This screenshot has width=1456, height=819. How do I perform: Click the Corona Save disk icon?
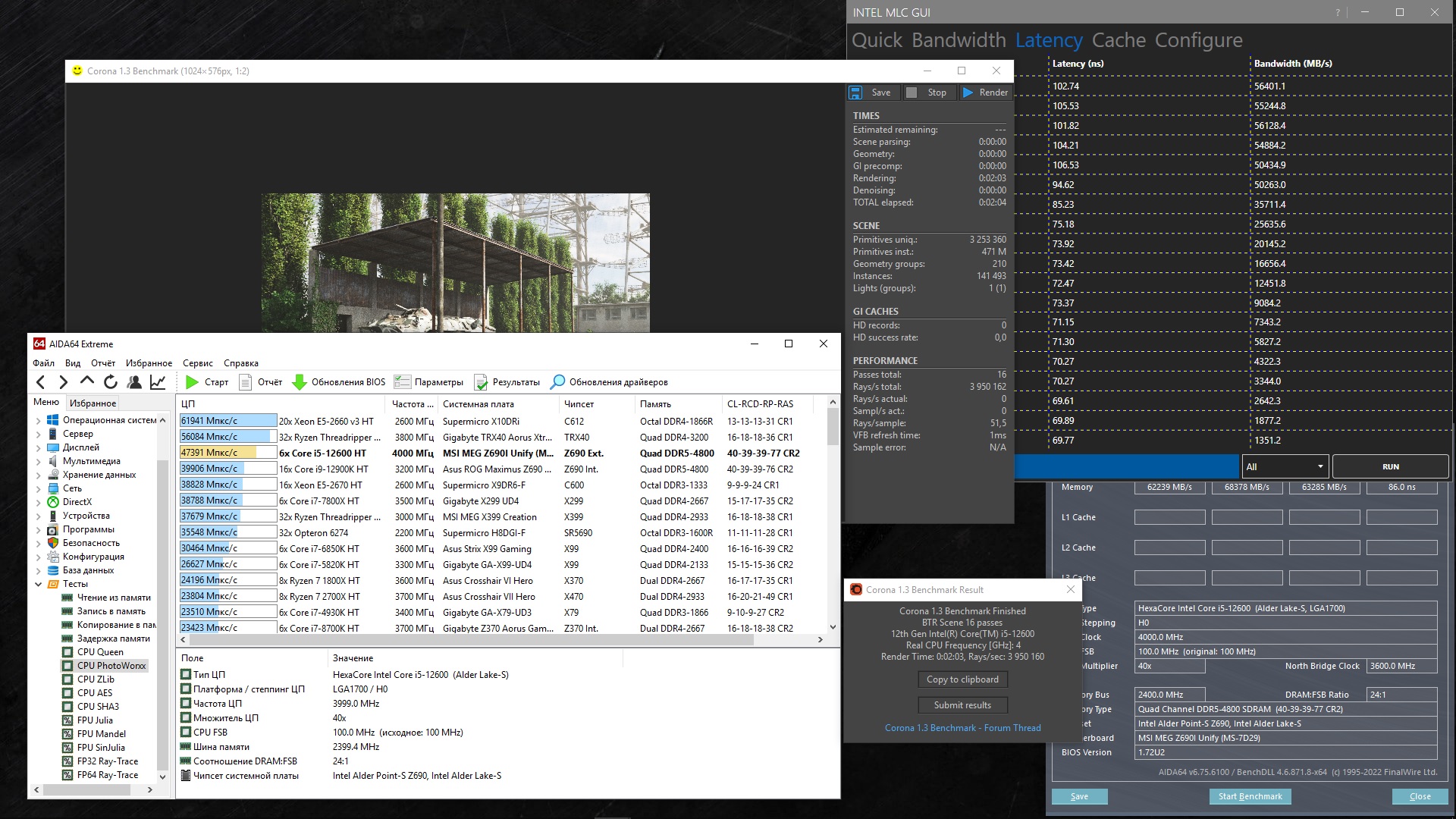click(x=855, y=93)
